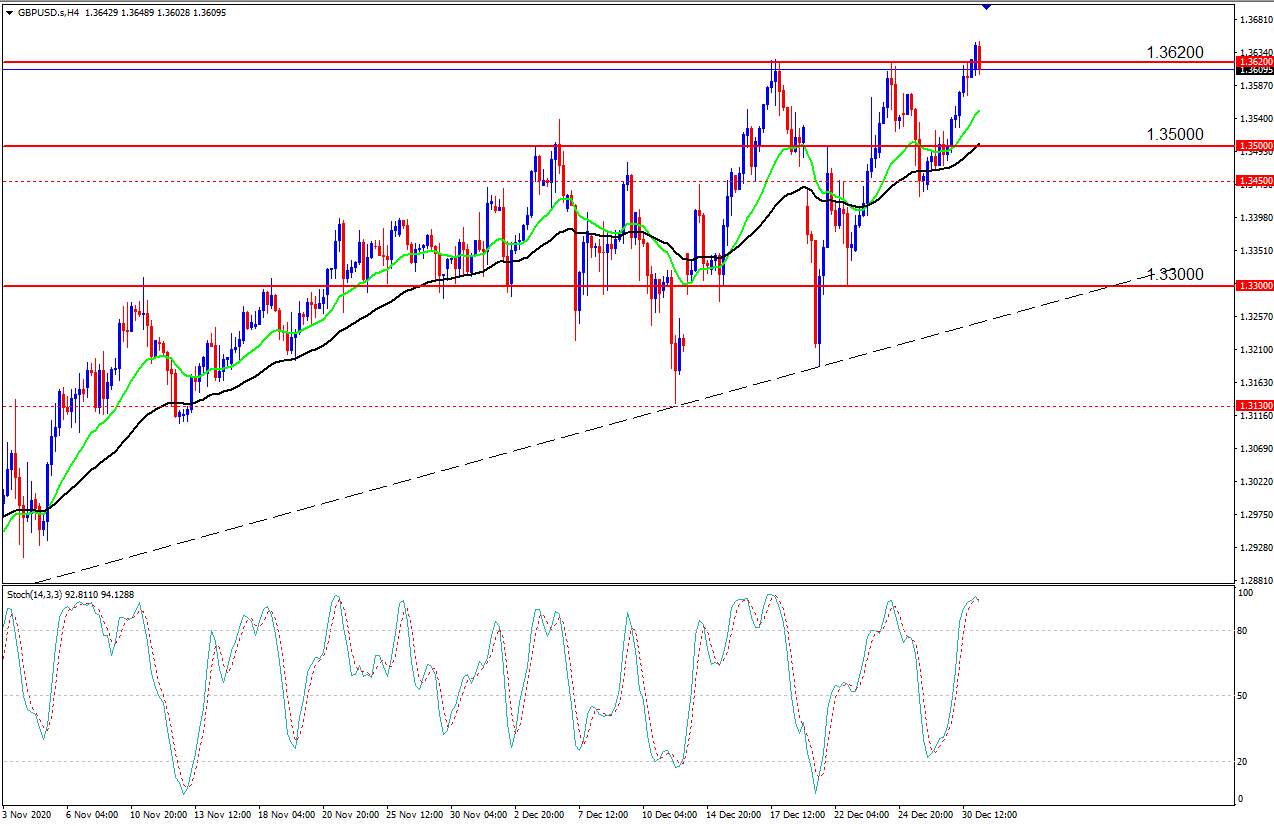Click the red 1.33000 price tag on axis
The height and width of the screenshot is (826, 1274).
[1255, 286]
